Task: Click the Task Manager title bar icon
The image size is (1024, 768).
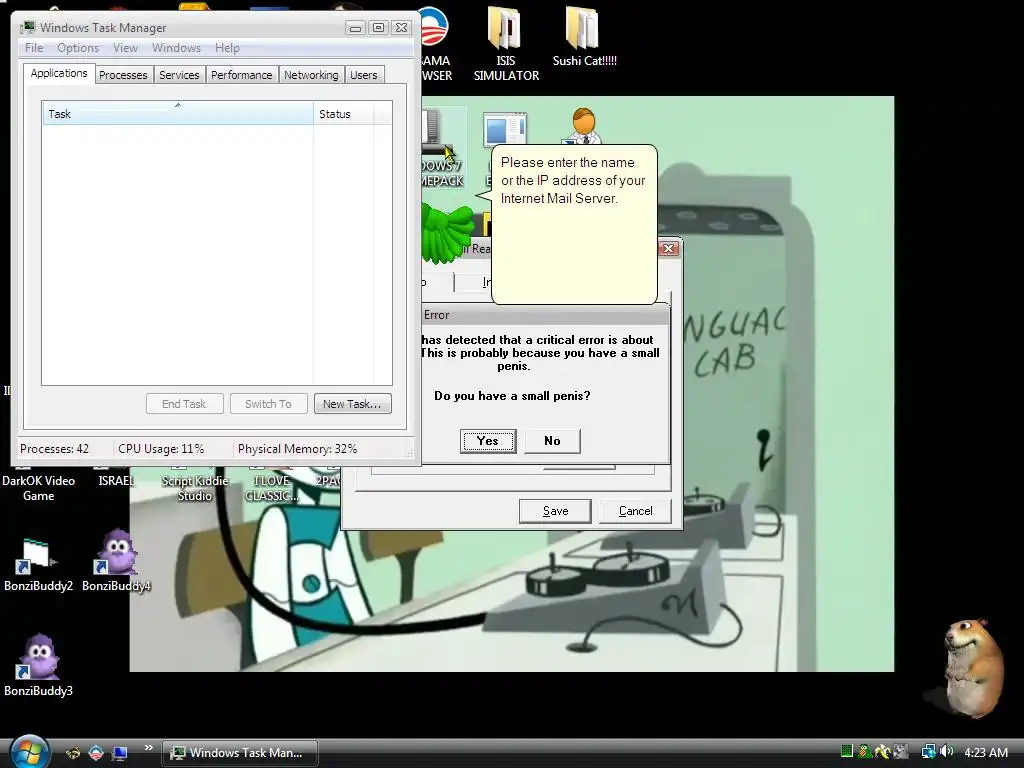Action: (x=27, y=27)
